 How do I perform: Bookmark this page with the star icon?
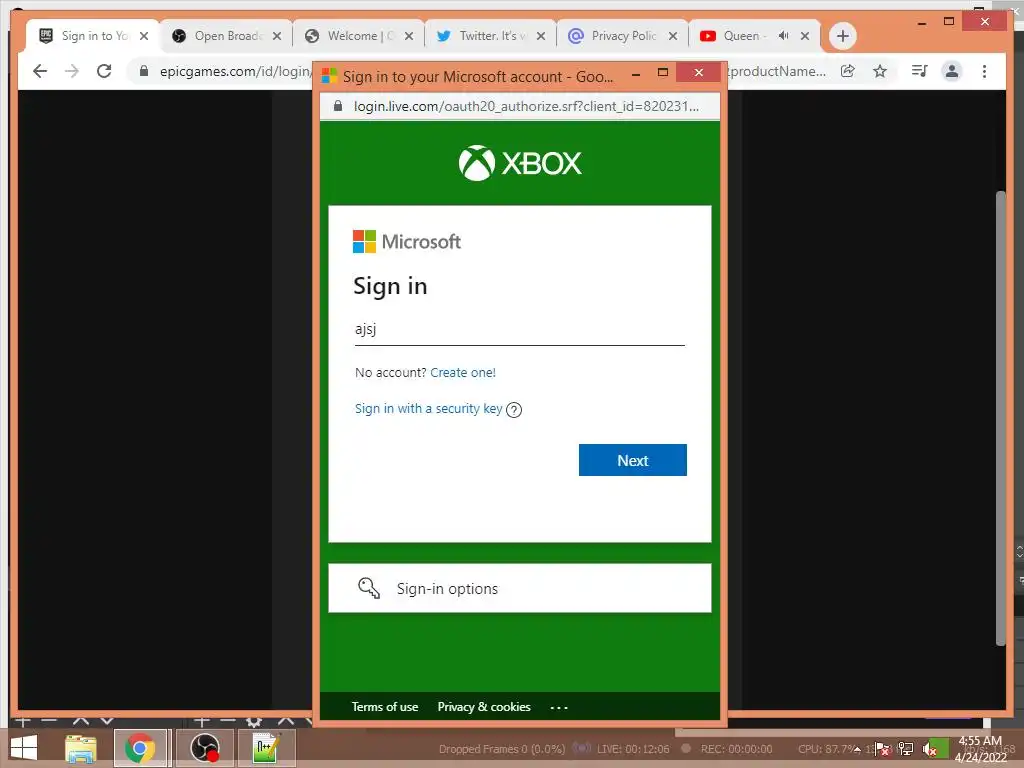pyautogui.click(x=880, y=71)
